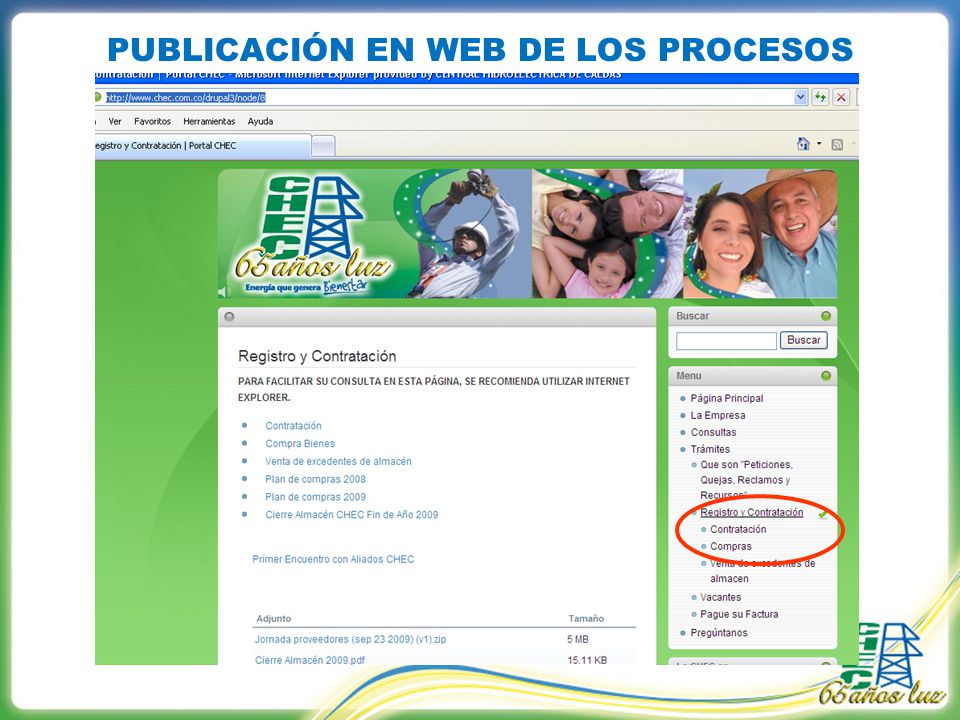Click the RSS feeds icon in toolbar
The height and width of the screenshot is (720, 960).
(837, 144)
